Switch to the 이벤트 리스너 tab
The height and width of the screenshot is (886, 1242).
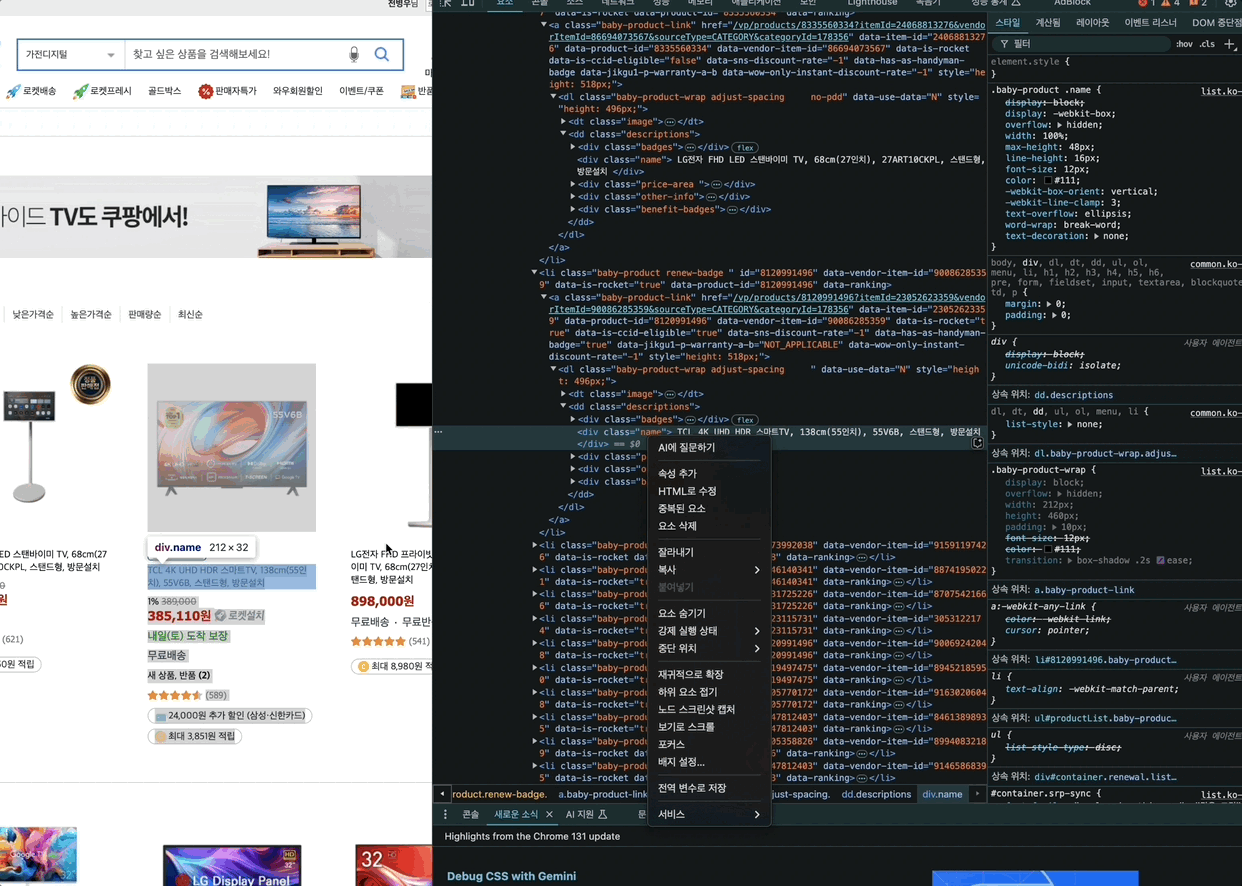[1151, 22]
